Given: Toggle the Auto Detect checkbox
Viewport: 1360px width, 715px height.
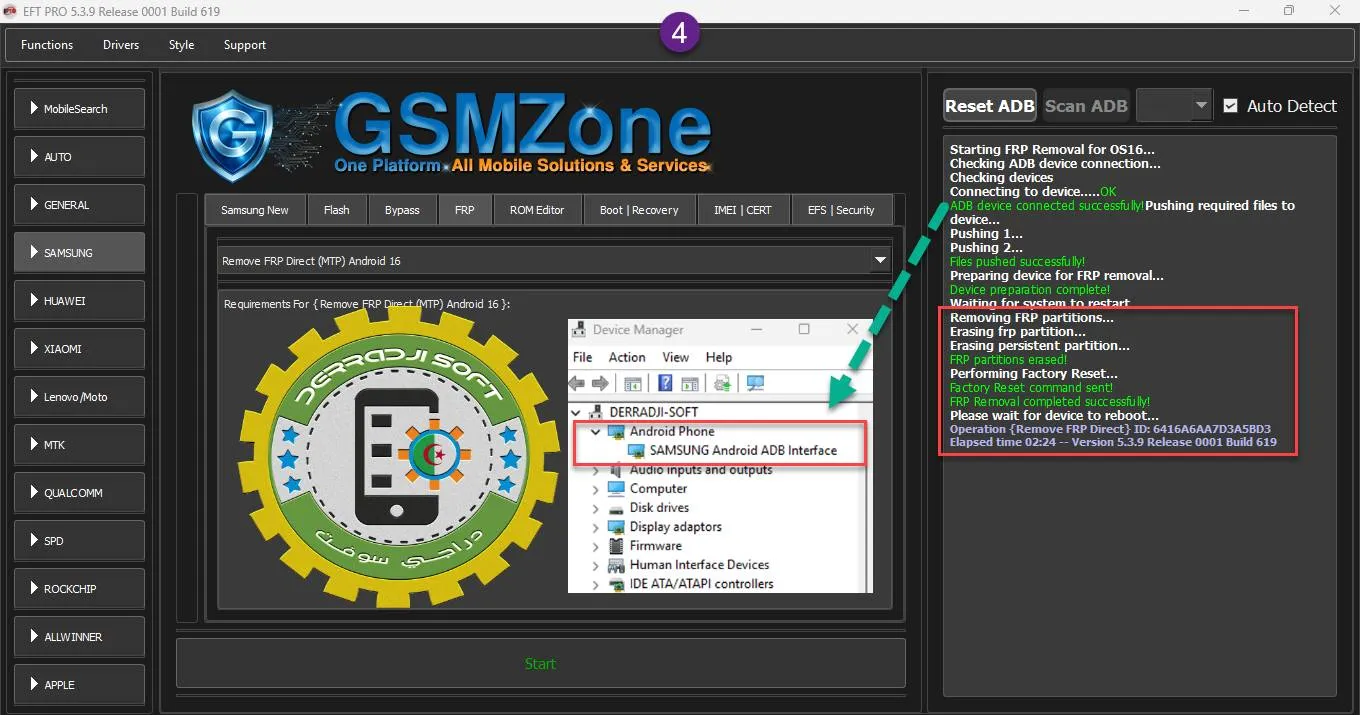Looking at the screenshot, I should (x=1231, y=105).
